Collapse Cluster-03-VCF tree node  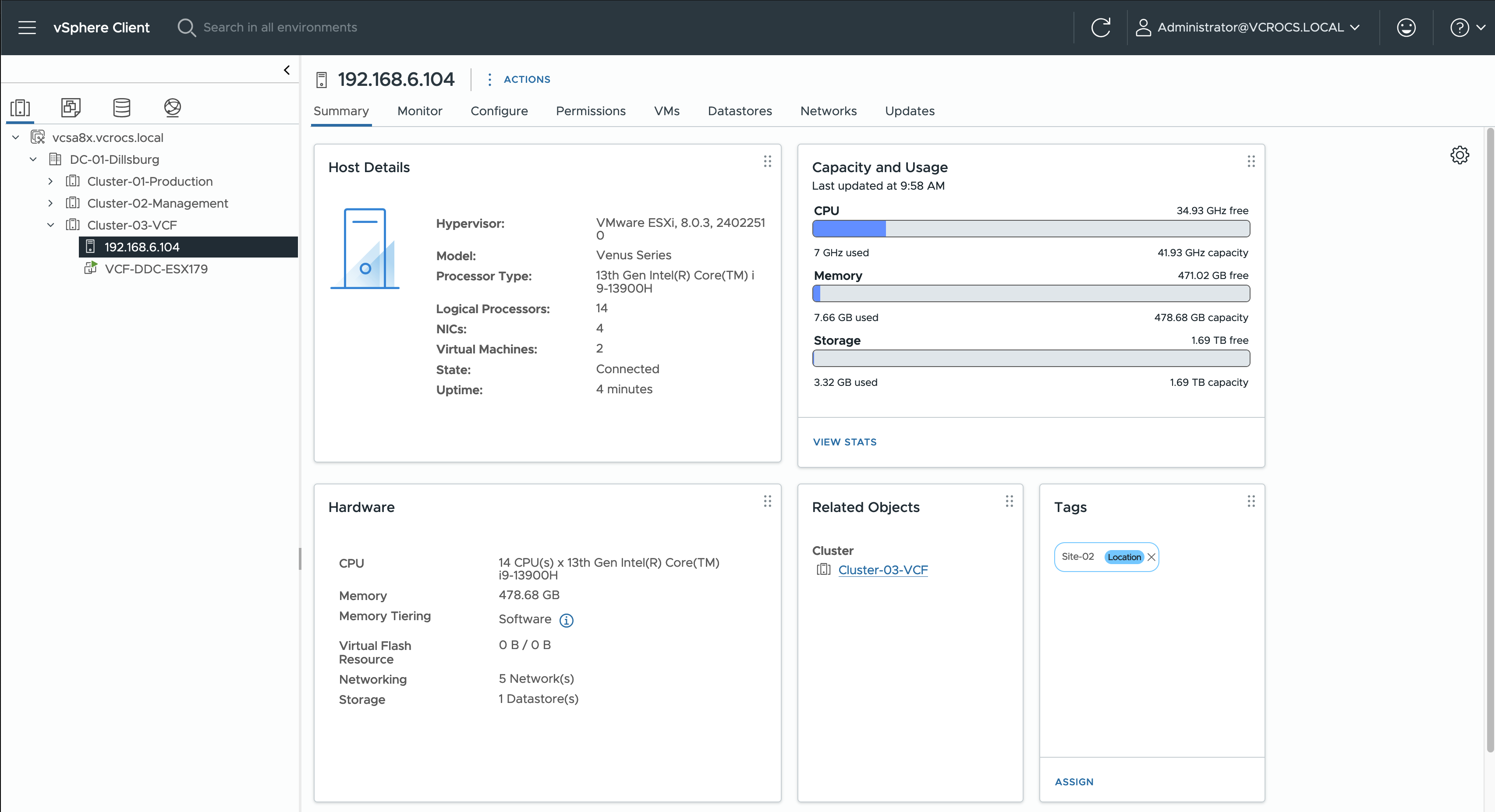click(x=50, y=225)
